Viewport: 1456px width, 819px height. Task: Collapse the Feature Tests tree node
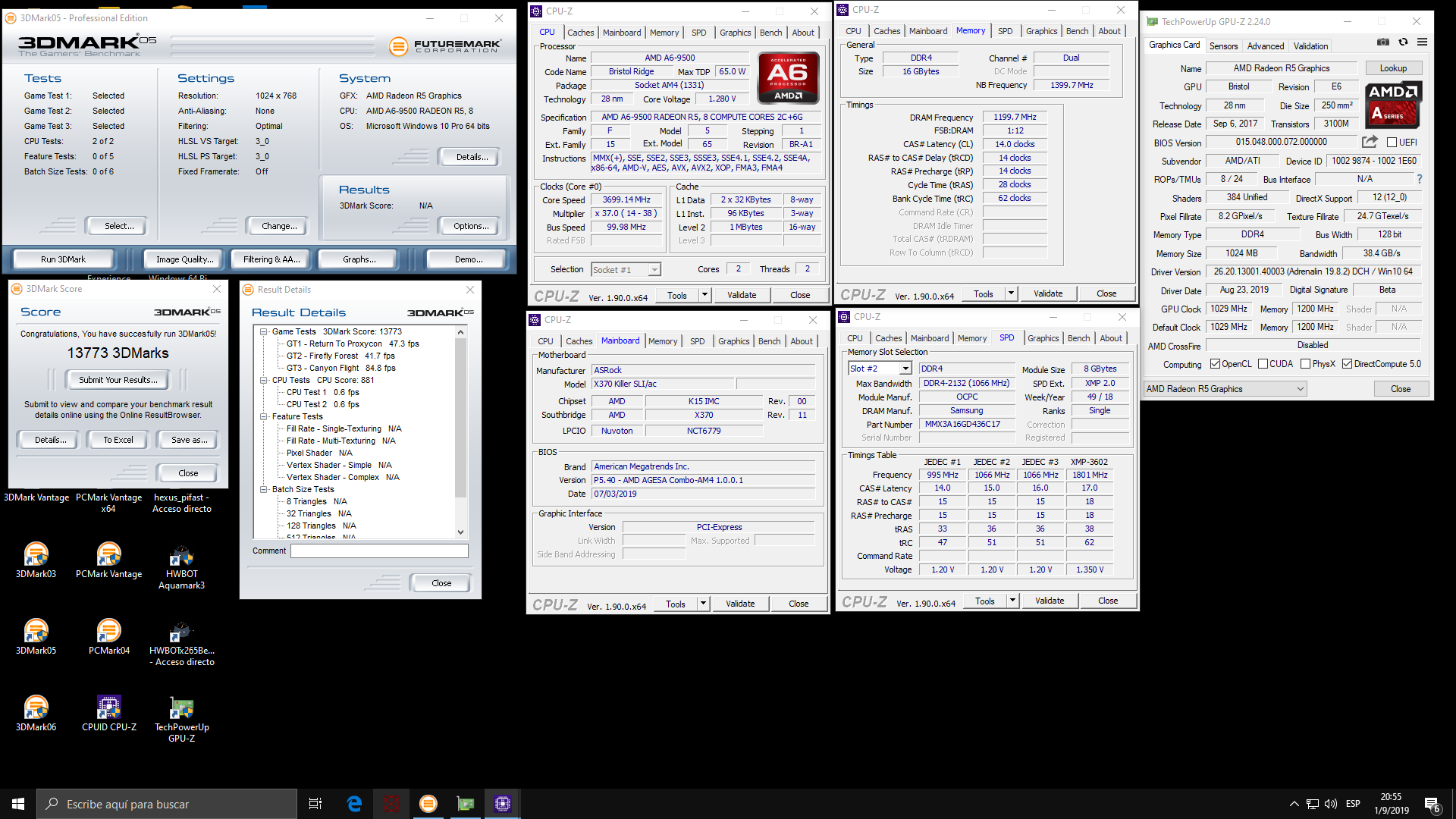264,416
